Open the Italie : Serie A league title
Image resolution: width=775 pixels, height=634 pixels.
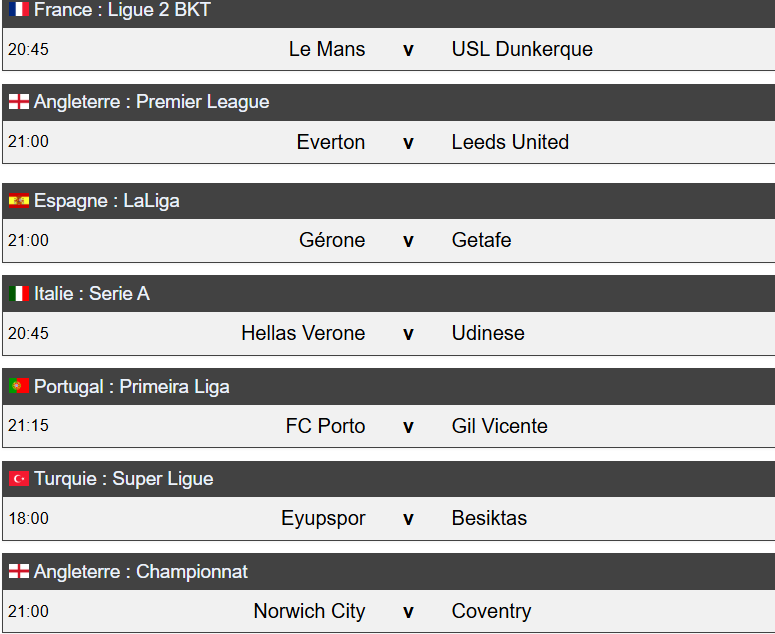click(92, 294)
